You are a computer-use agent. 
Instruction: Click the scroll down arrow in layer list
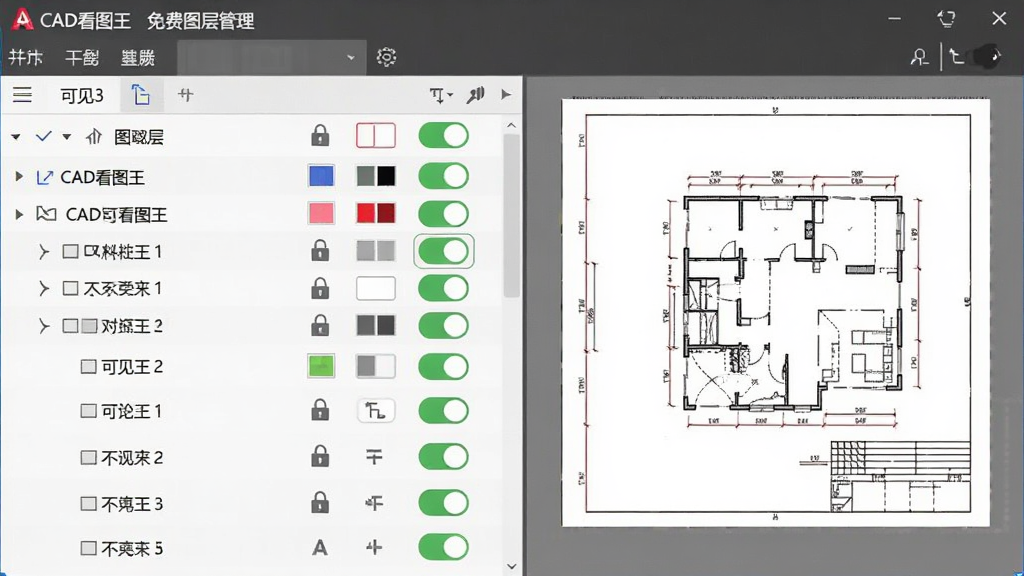click(x=511, y=566)
